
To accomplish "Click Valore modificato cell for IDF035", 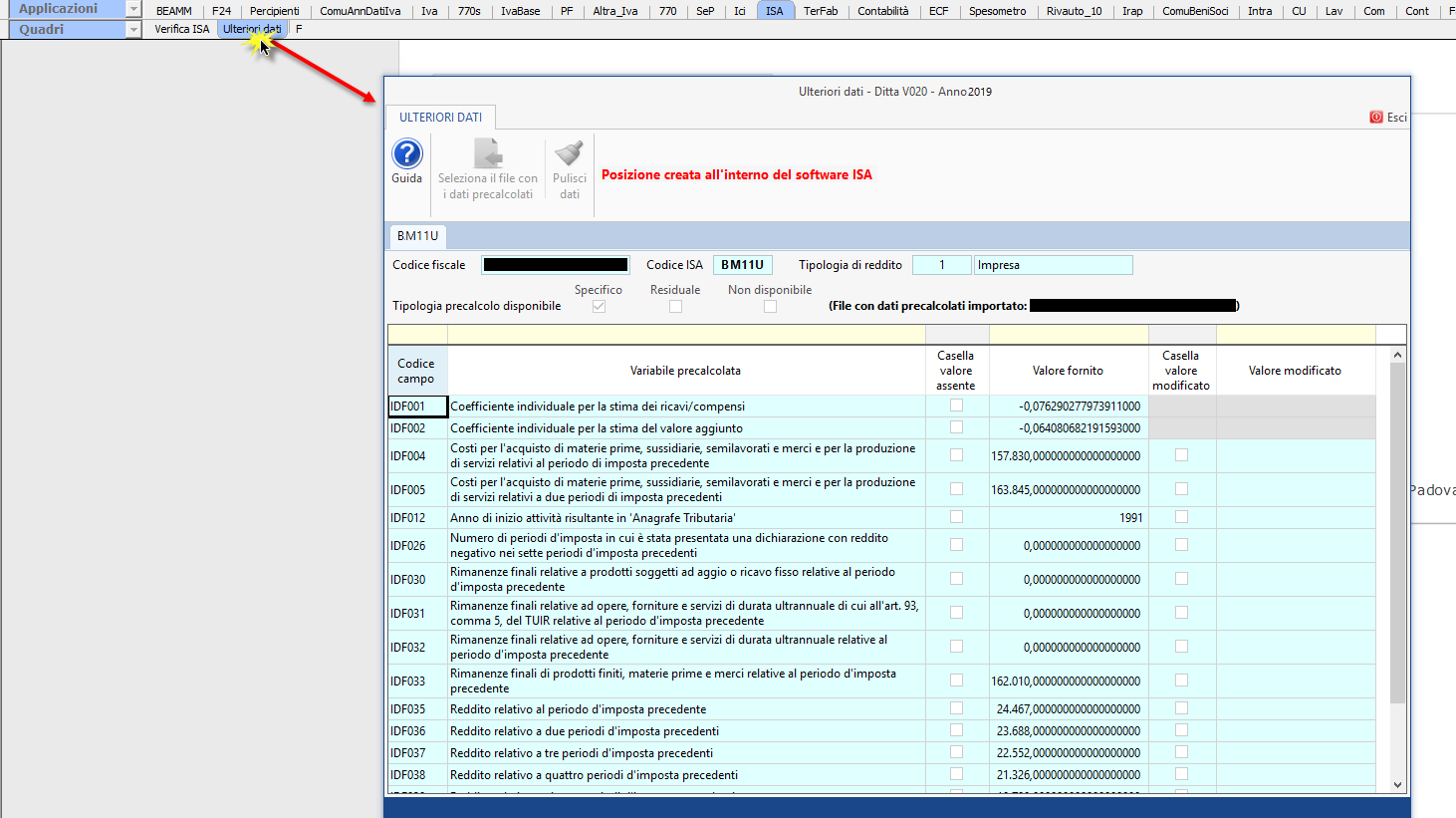I will [x=1295, y=709].
